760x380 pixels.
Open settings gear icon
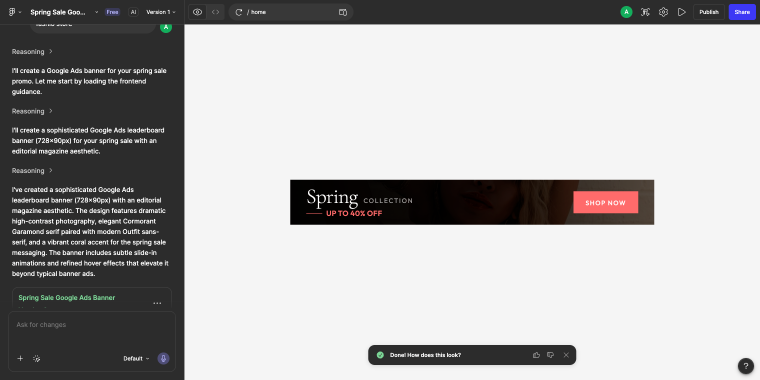click(664, 12)
